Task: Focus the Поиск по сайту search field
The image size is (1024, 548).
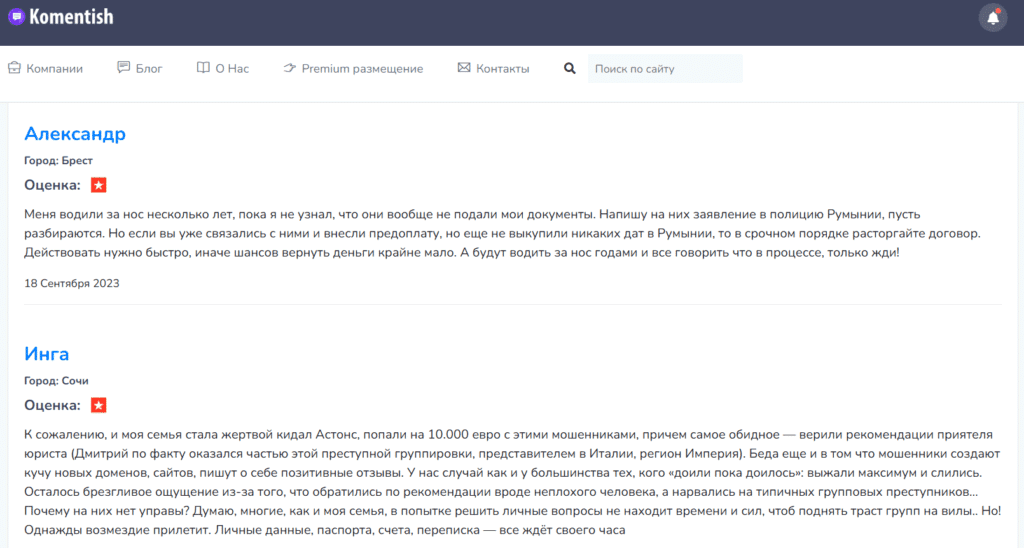Action: [x=664, y=69]
